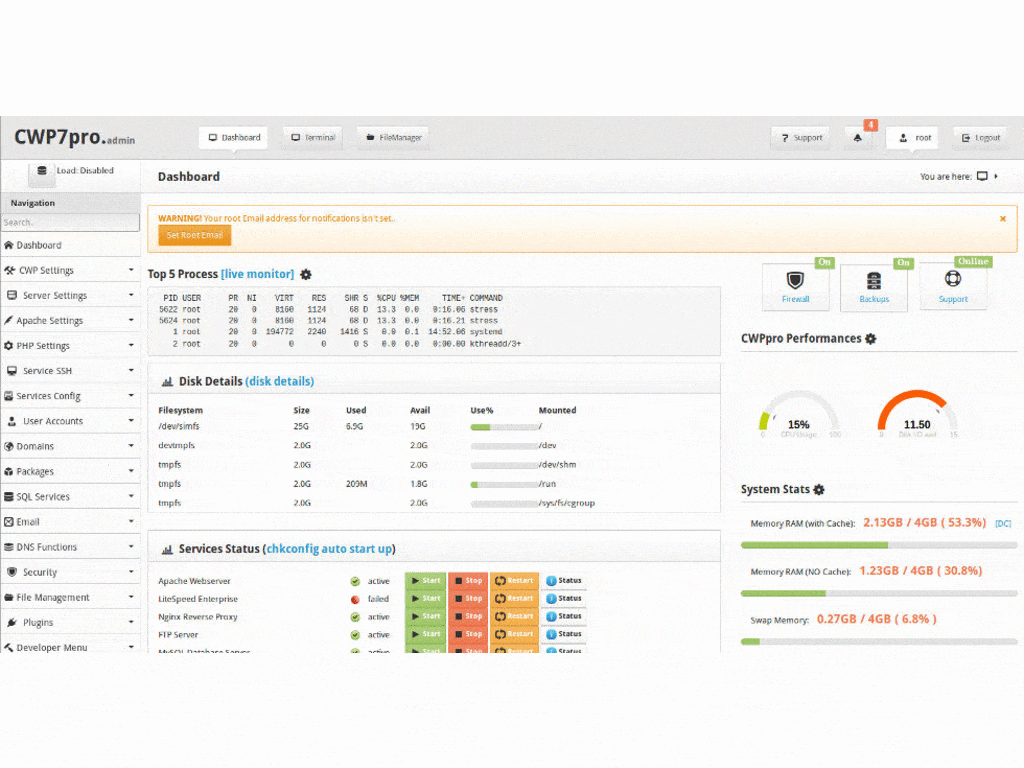Expand Services Config menu
Screen dimensions: 1024x768
[71, 396]
